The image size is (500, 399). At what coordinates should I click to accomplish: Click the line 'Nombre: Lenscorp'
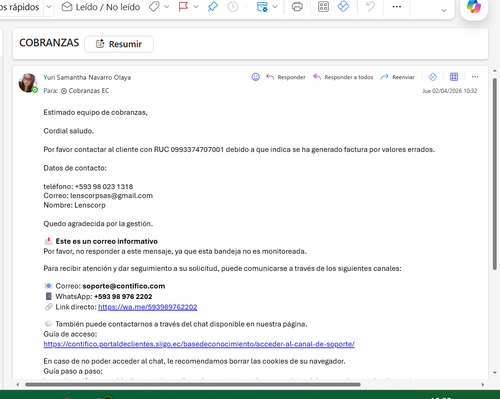[x=74, y=205]
